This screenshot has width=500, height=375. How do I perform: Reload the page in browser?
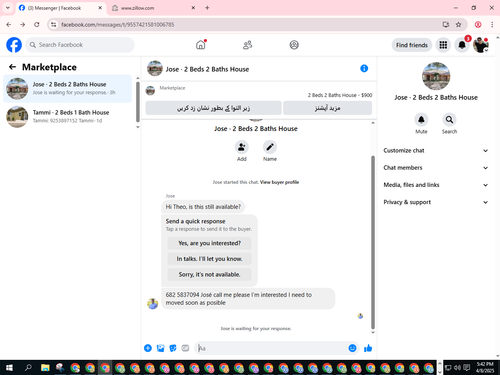point(37,24)
